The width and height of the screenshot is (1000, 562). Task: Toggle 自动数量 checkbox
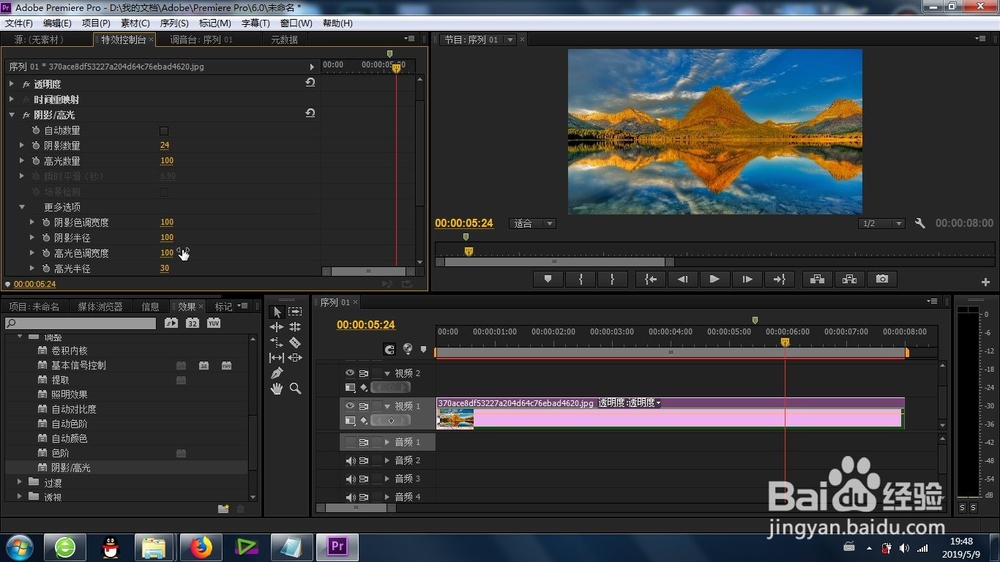[164, 131]
